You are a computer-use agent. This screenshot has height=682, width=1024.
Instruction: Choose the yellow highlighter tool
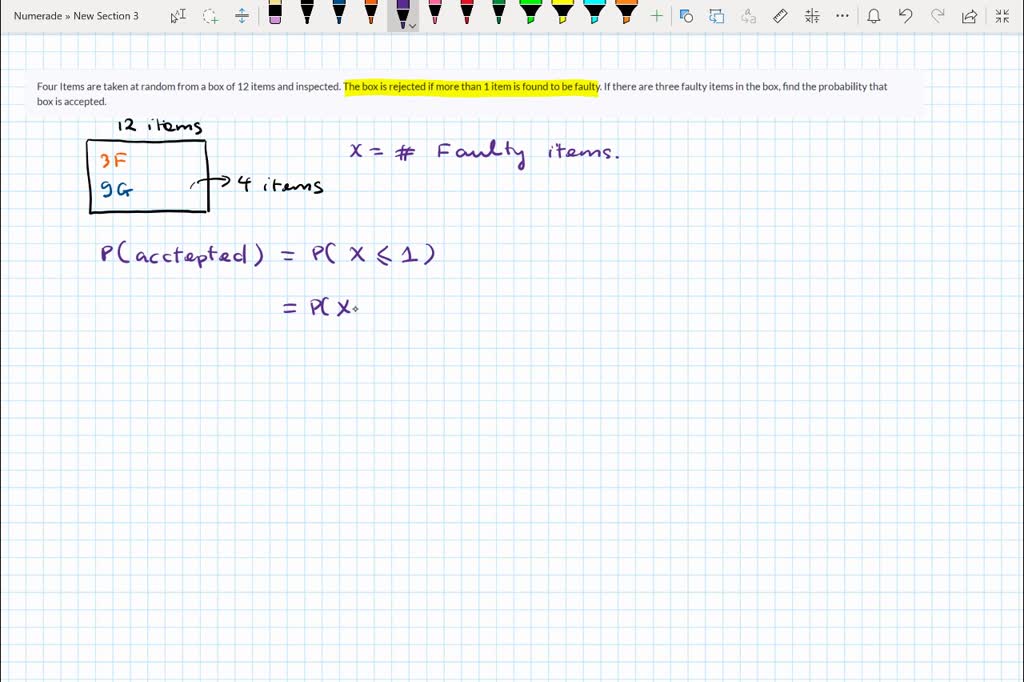[564, 14]
